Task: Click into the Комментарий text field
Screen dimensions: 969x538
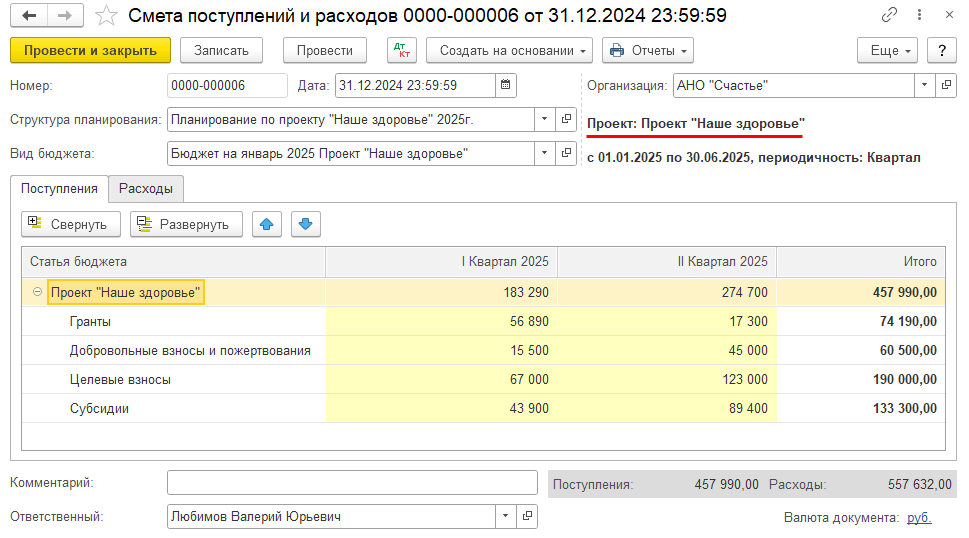Action: click(x=352, y=483)
